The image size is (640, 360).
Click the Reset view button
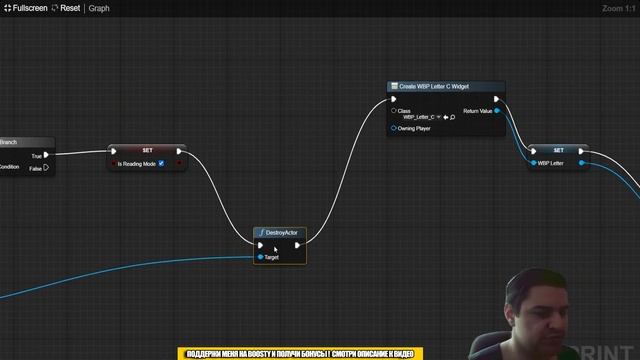click(66, 8)
